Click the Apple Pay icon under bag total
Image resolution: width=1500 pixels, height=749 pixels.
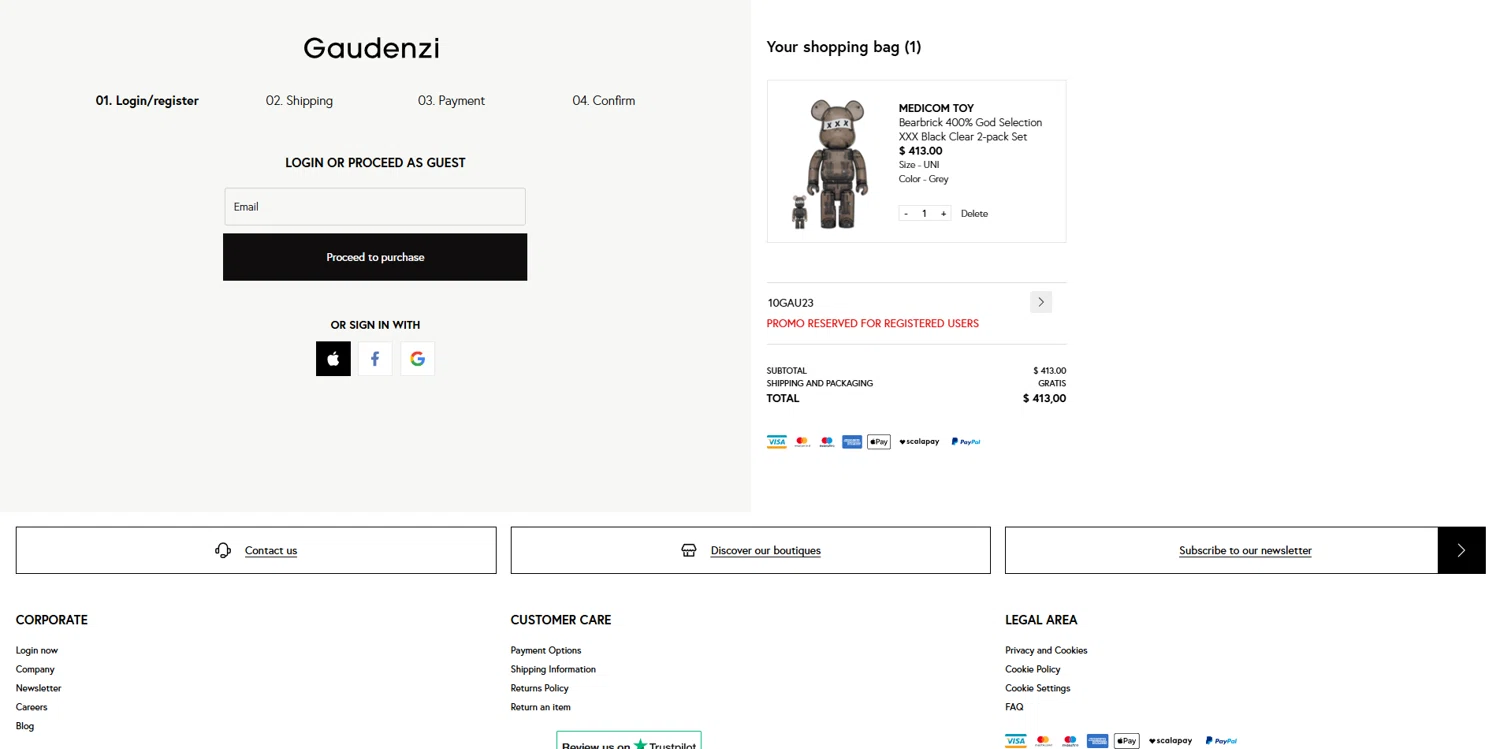(879, 441)
